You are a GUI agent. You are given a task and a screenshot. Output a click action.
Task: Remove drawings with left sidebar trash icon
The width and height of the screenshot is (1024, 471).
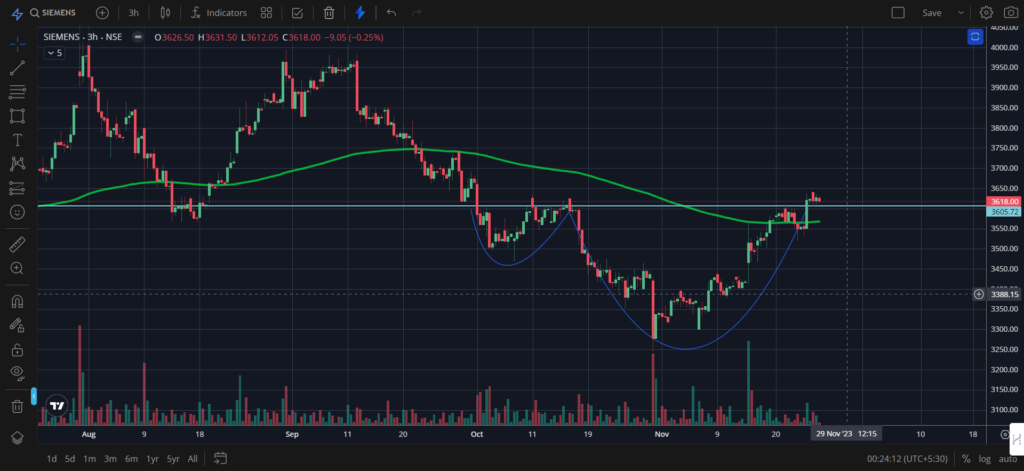pos(18,406)
